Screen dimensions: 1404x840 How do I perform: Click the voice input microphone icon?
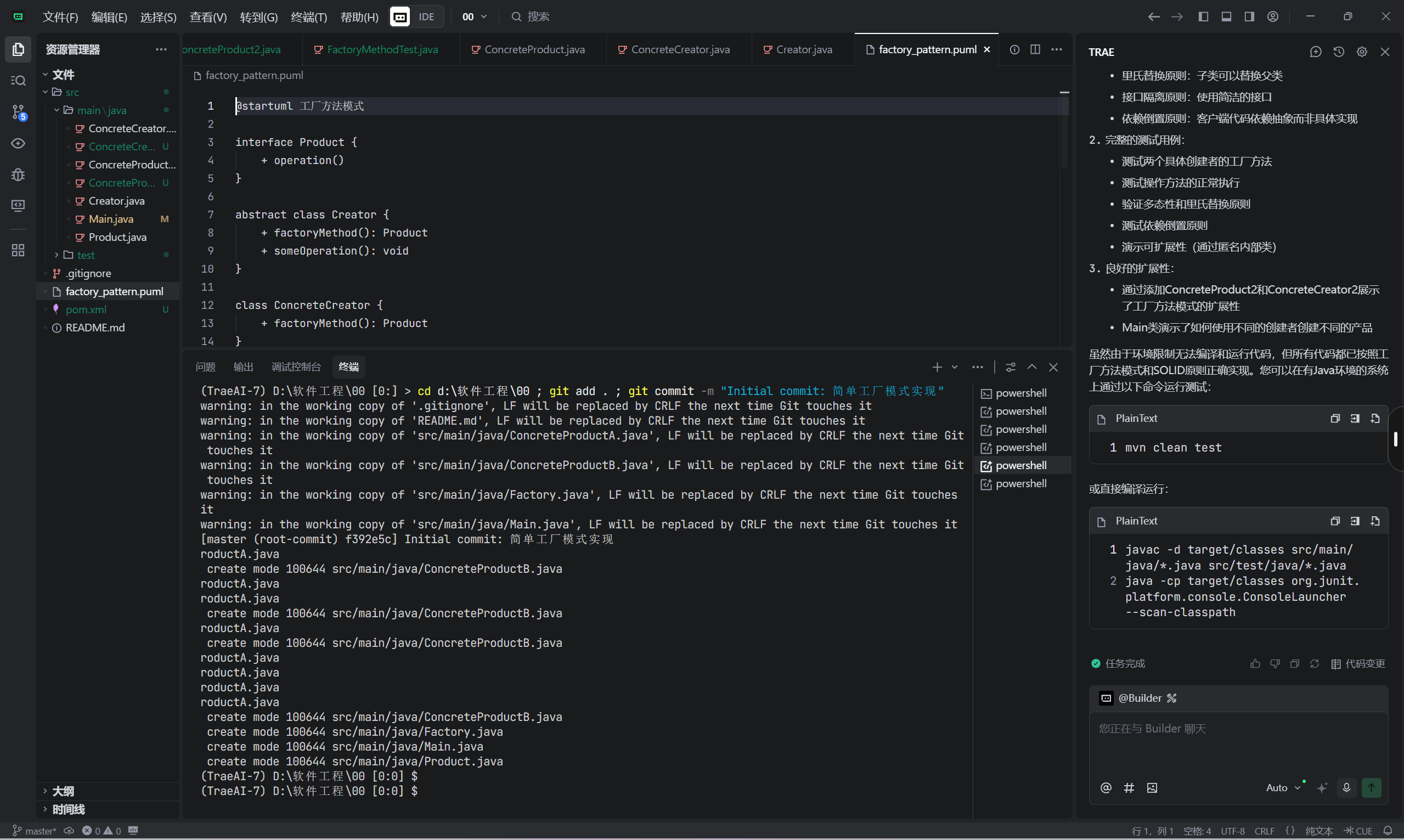(x=1346, y=787)
